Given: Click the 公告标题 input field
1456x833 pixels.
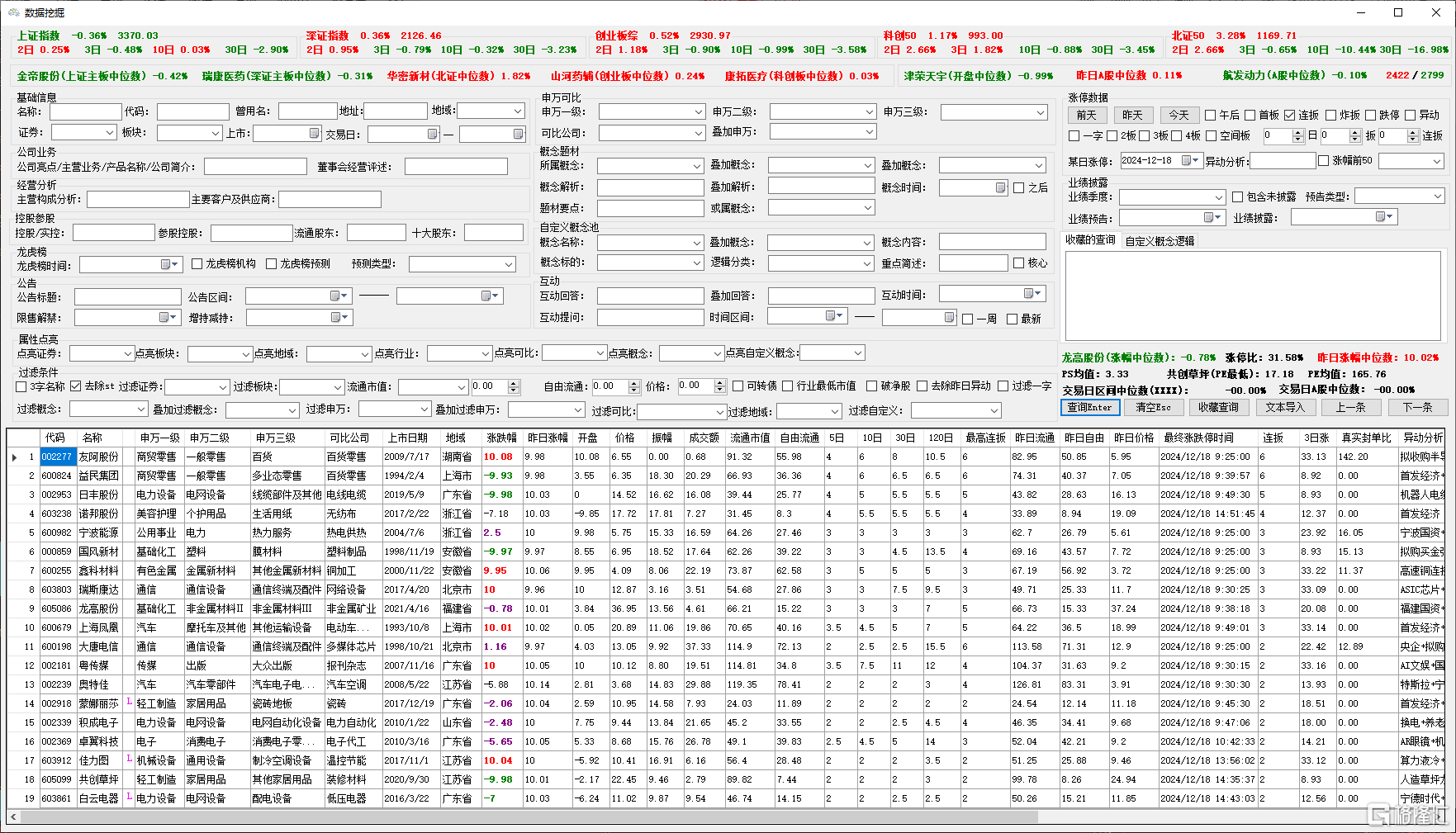Looking at the screenshot, I should click(x=127, y=296).
